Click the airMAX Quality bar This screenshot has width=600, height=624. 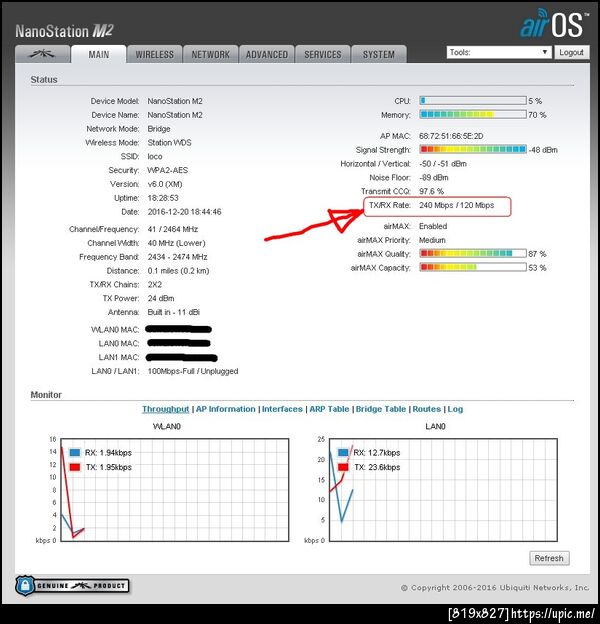pyautogui.click(x=473, y=254)
